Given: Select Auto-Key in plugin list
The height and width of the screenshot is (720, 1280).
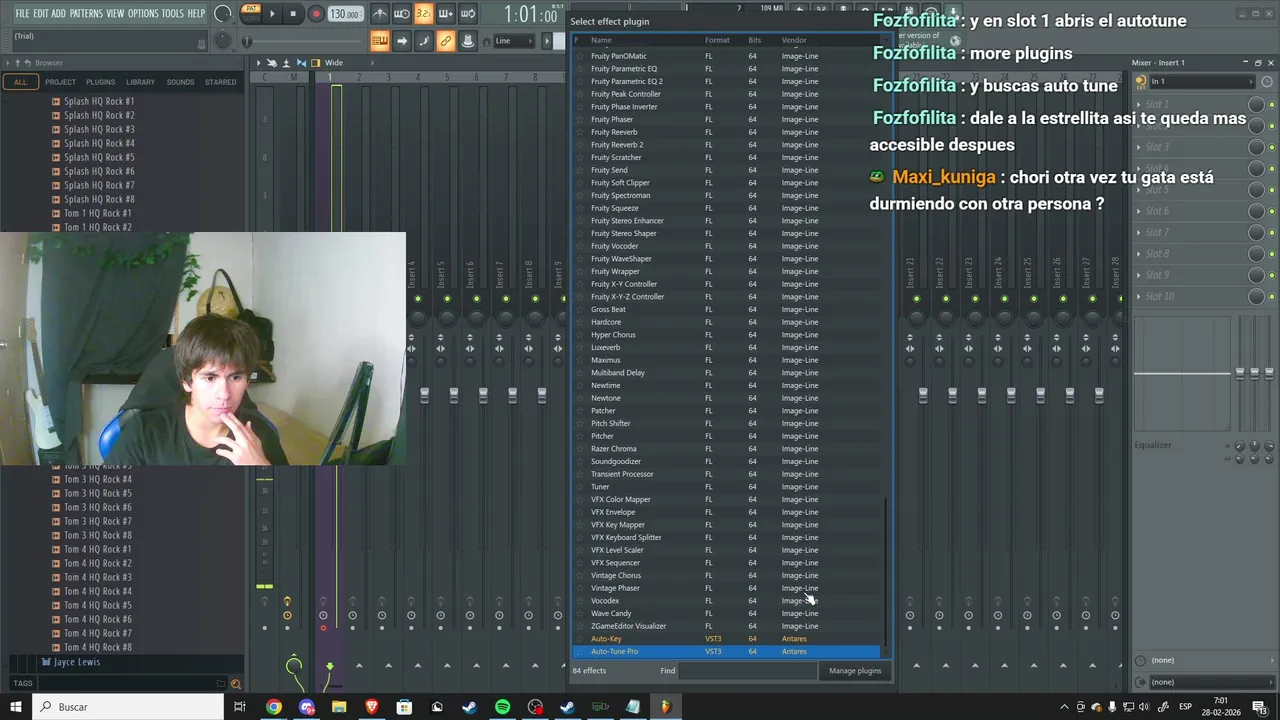Looking at the screenshot, I should click(x=725, y=639).
